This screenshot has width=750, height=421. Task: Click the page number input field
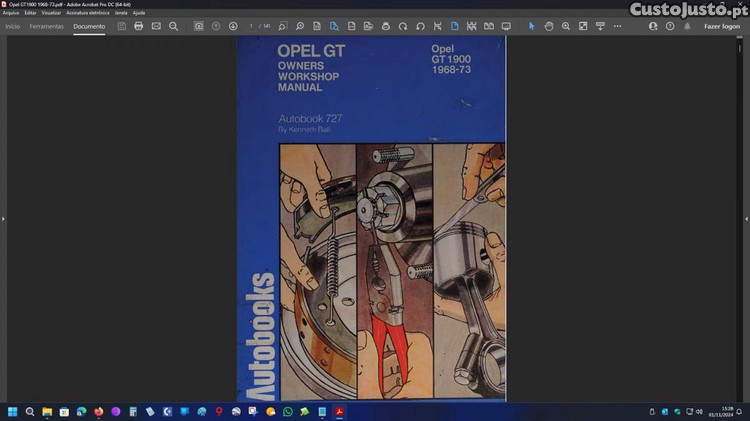253,26
